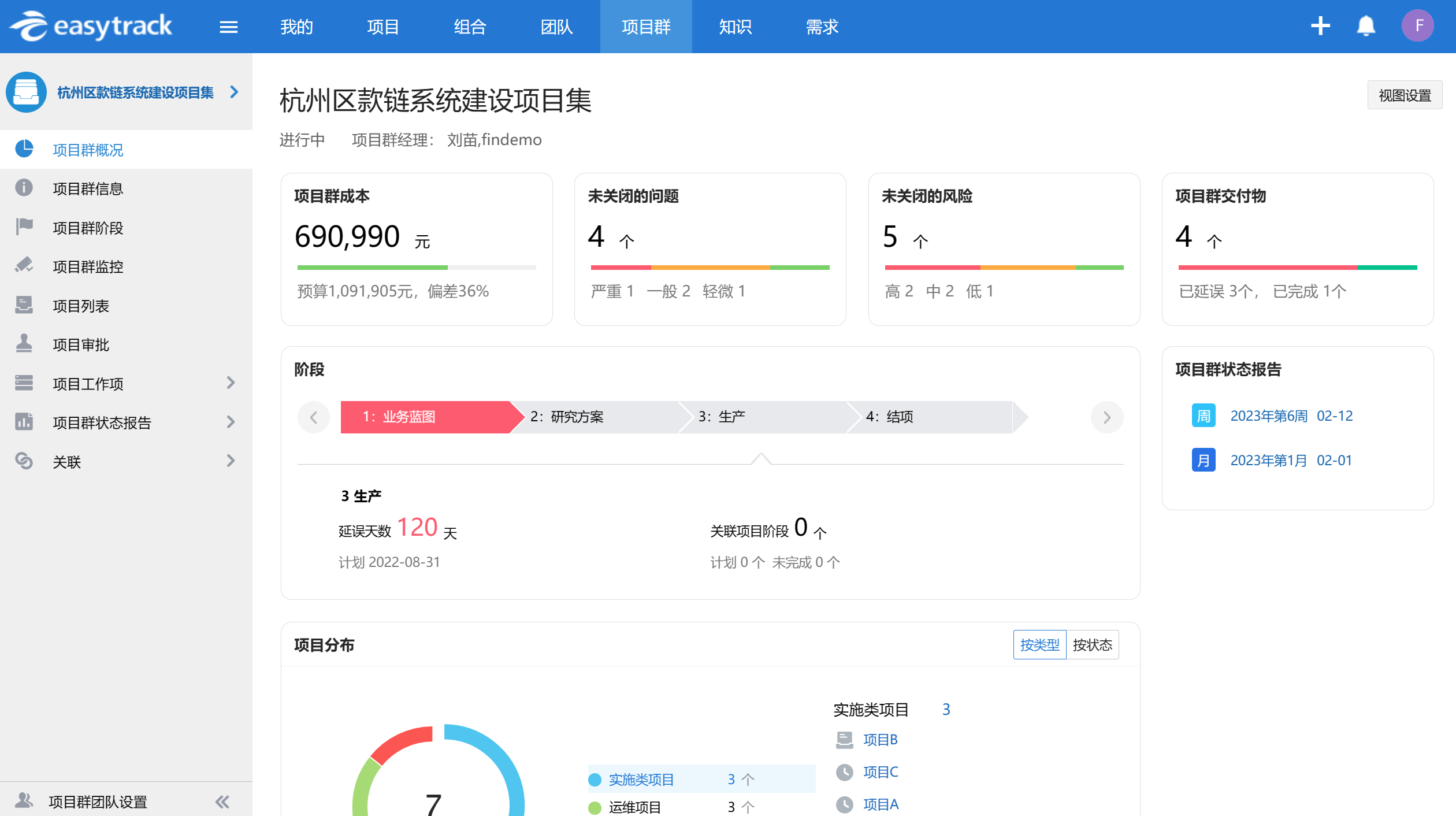Click the 视图设置 button
The width and height of the screenshot is (1456, 816).
1405,95
